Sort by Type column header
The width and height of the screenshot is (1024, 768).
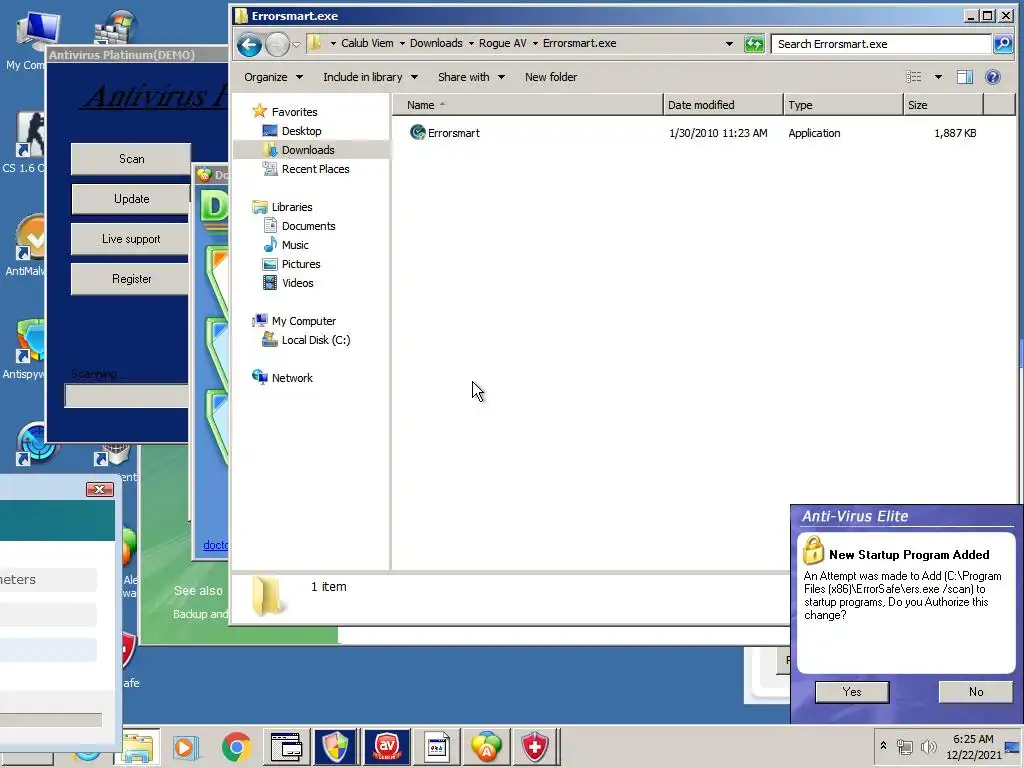tap(843, 105)
